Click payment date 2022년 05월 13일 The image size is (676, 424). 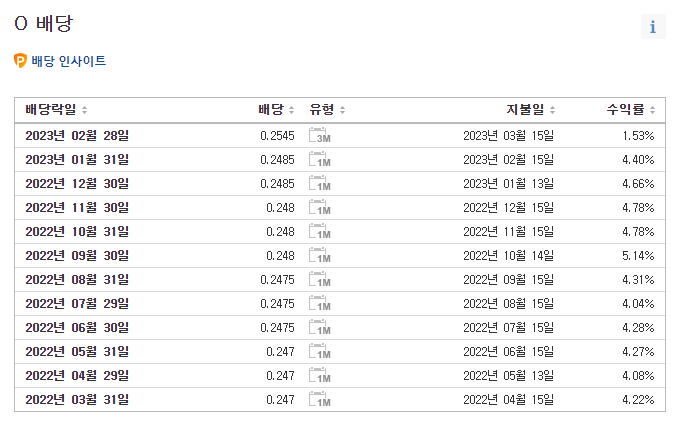pyautogui.click(x=509, y=376)
